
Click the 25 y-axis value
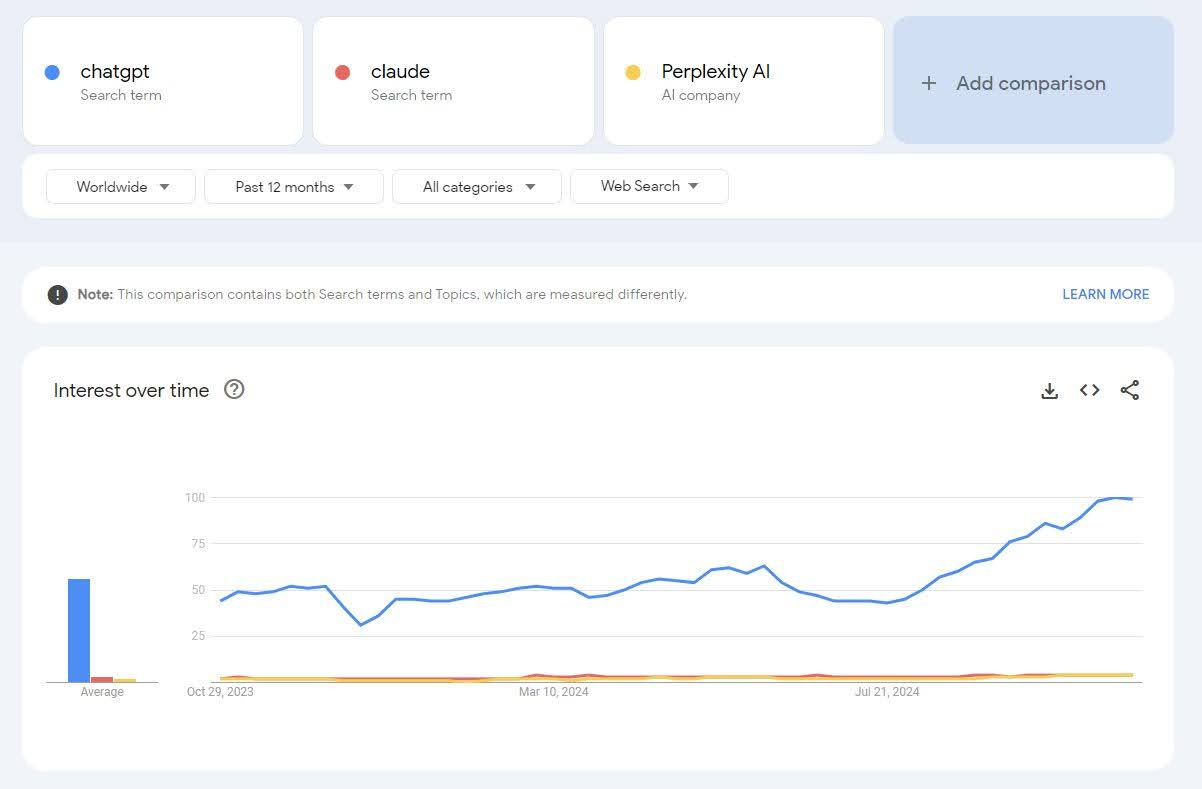click(198, 636)
